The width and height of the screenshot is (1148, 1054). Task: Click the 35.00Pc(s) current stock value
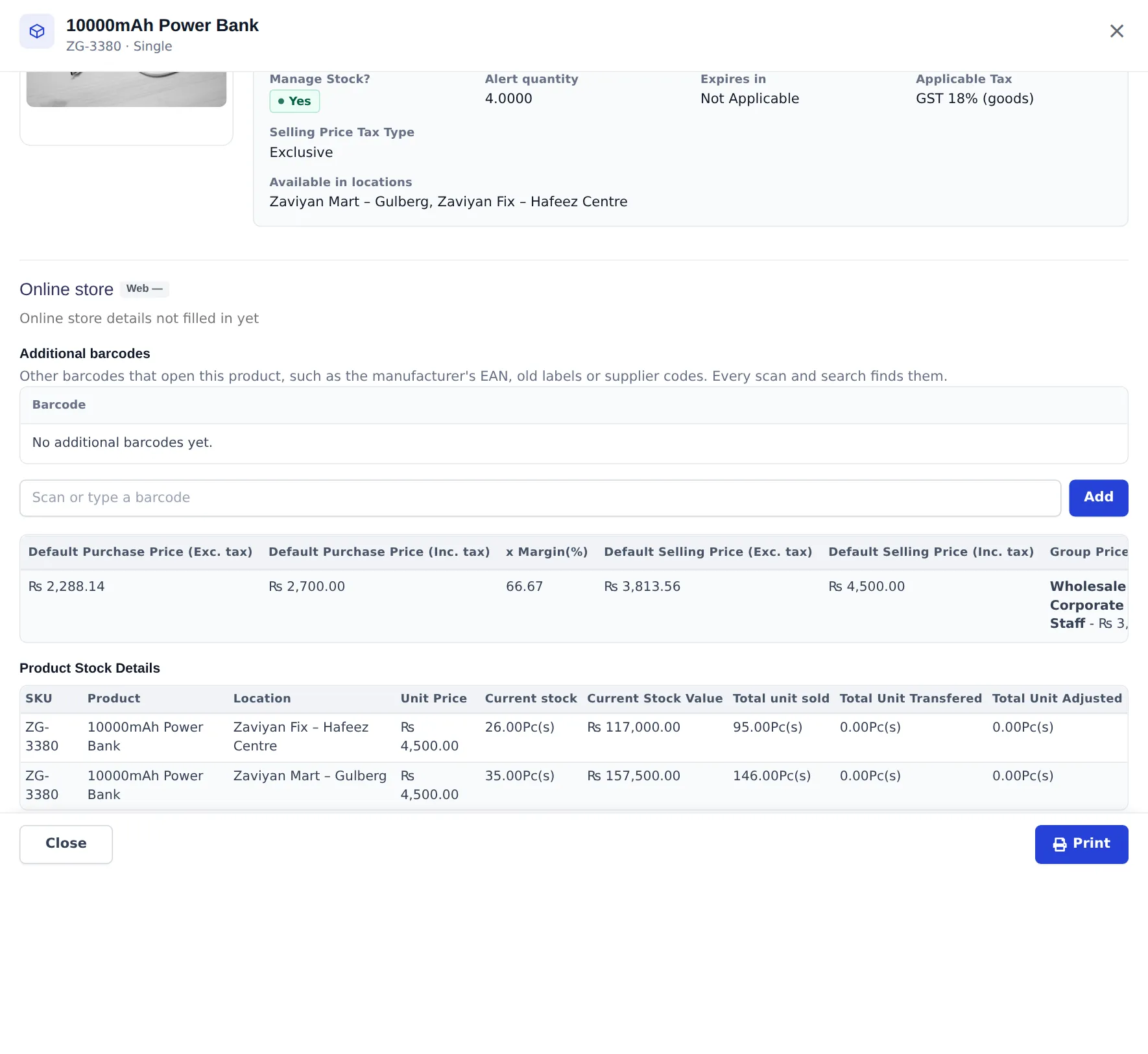point(520,776)
